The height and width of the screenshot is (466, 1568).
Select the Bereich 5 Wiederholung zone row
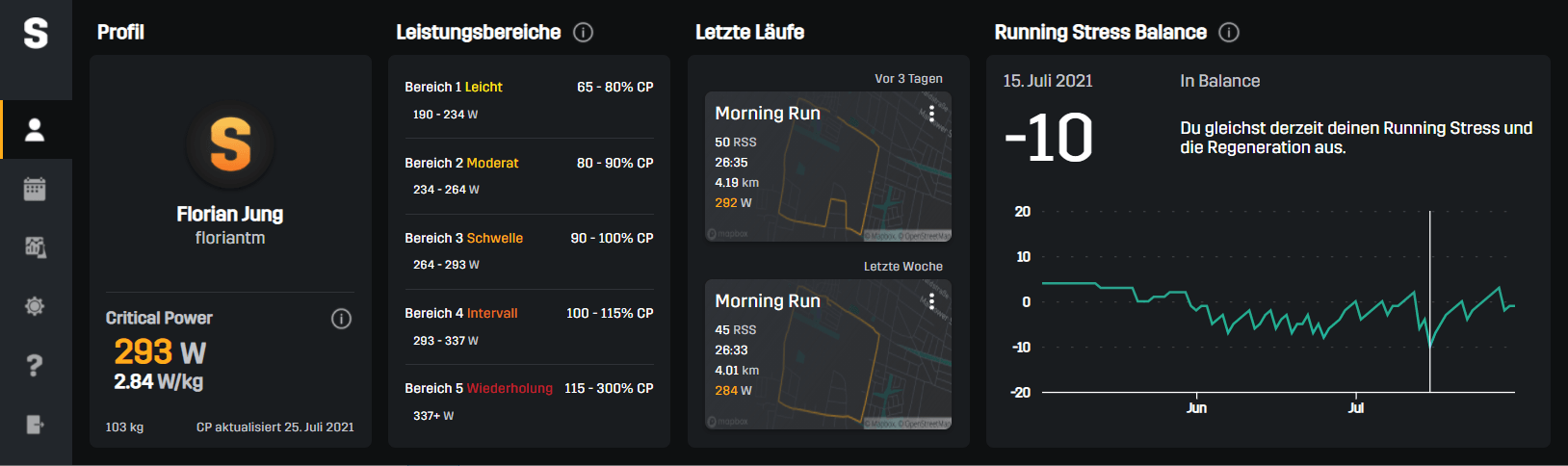[529, 401]
